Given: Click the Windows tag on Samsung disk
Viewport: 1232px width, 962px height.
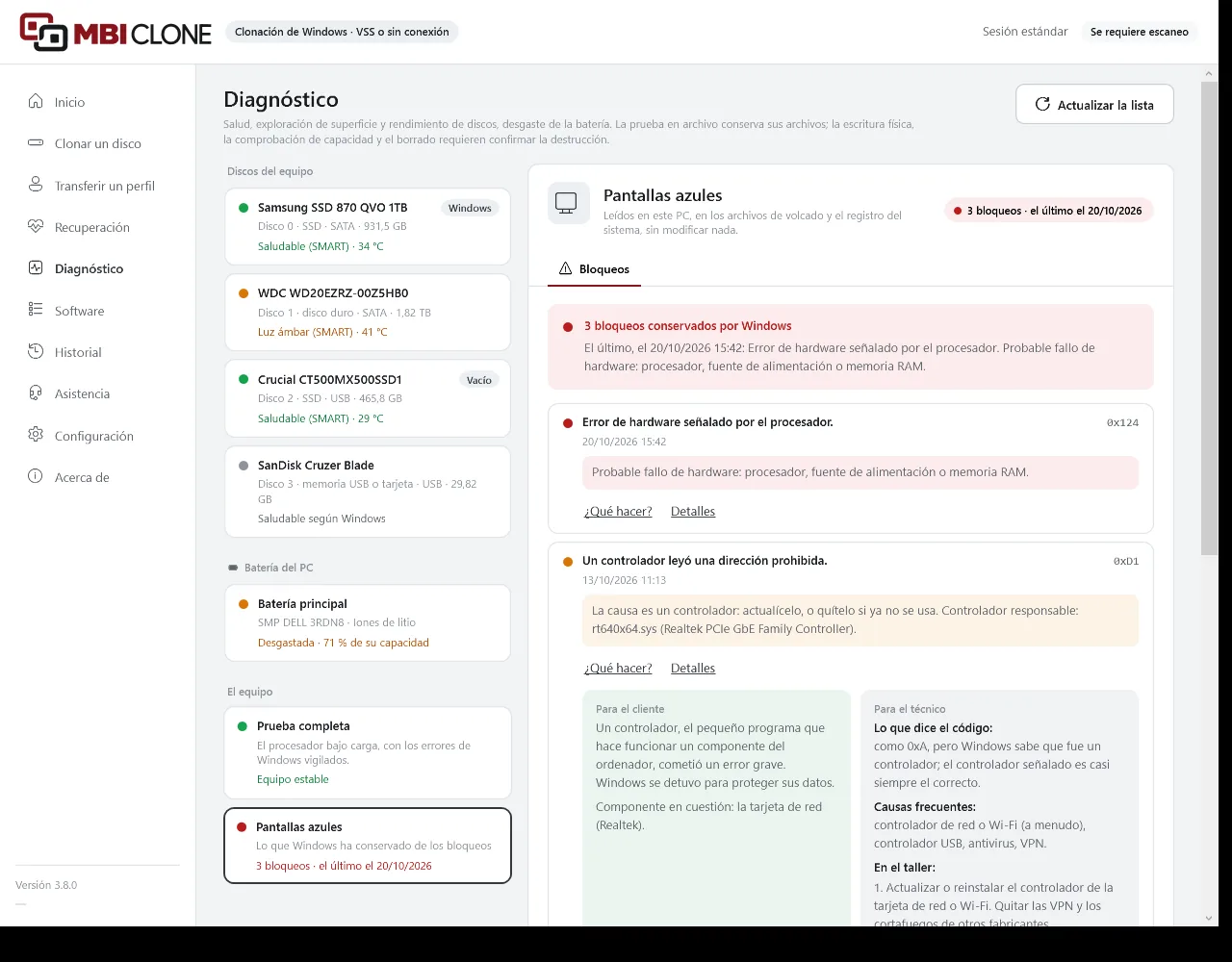Looking at the screenshot, I should pyautogui.click(x=470, y=208).
